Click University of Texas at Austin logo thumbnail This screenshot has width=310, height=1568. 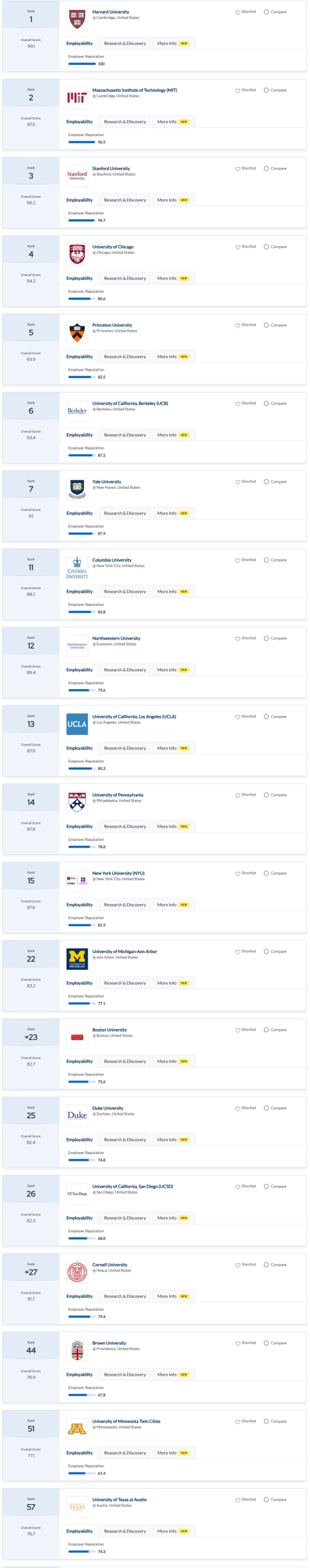[77, 1507]
